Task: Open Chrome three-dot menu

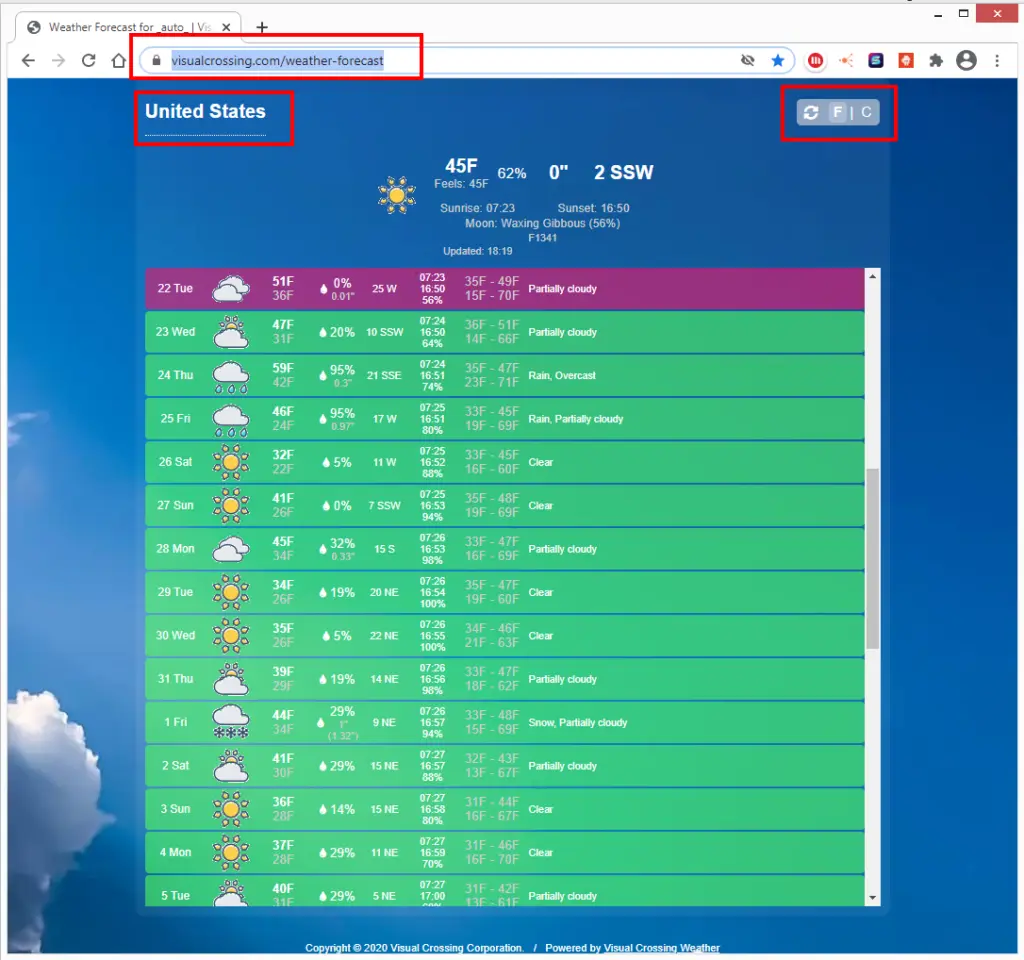Action: point(997,61)
